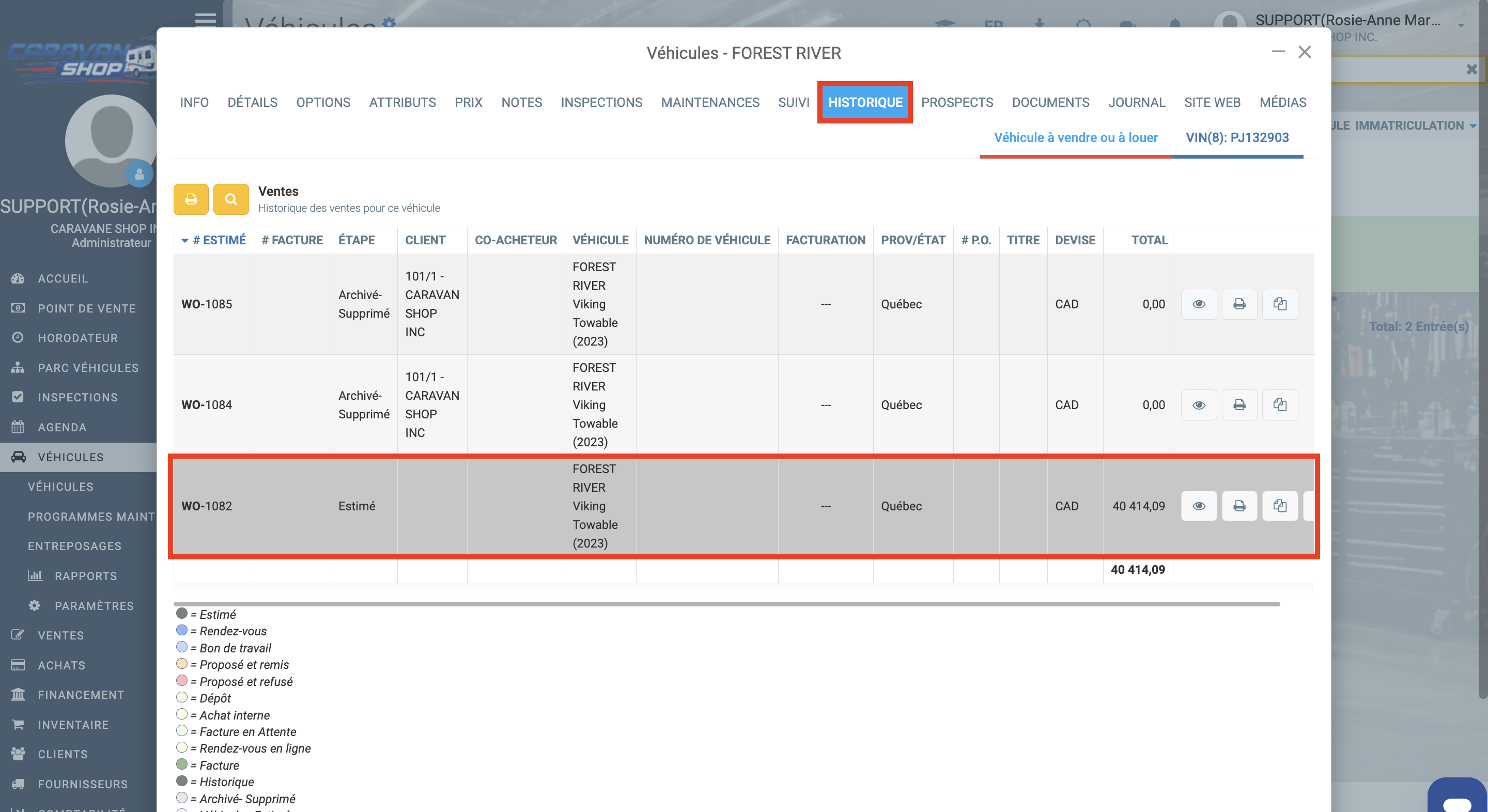Click Véhicule à vendre ou à louer link
The image size is (1488, 812).
tap(1076, 137)
